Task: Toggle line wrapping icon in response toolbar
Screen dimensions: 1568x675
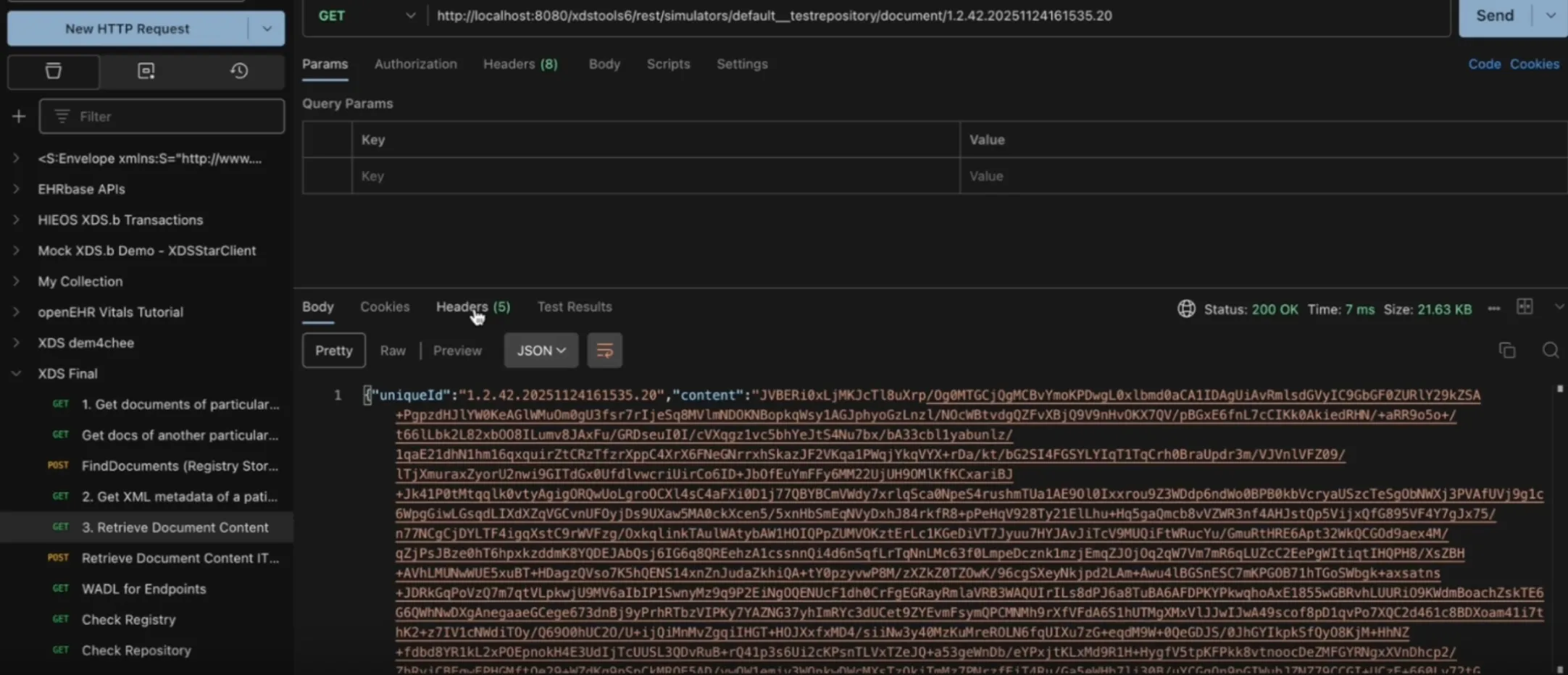Action: [604, 350]
